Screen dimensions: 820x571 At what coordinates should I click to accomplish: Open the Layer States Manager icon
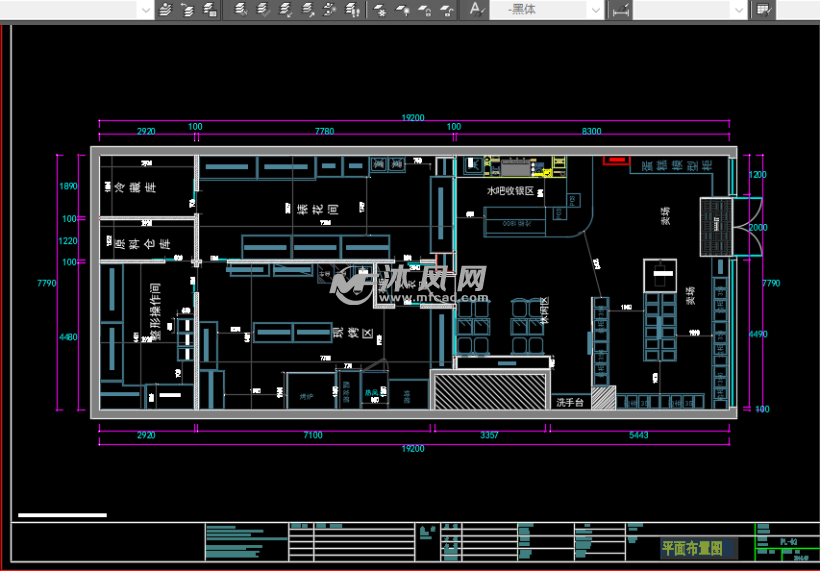pyautogui.click(x=210, y=10)
